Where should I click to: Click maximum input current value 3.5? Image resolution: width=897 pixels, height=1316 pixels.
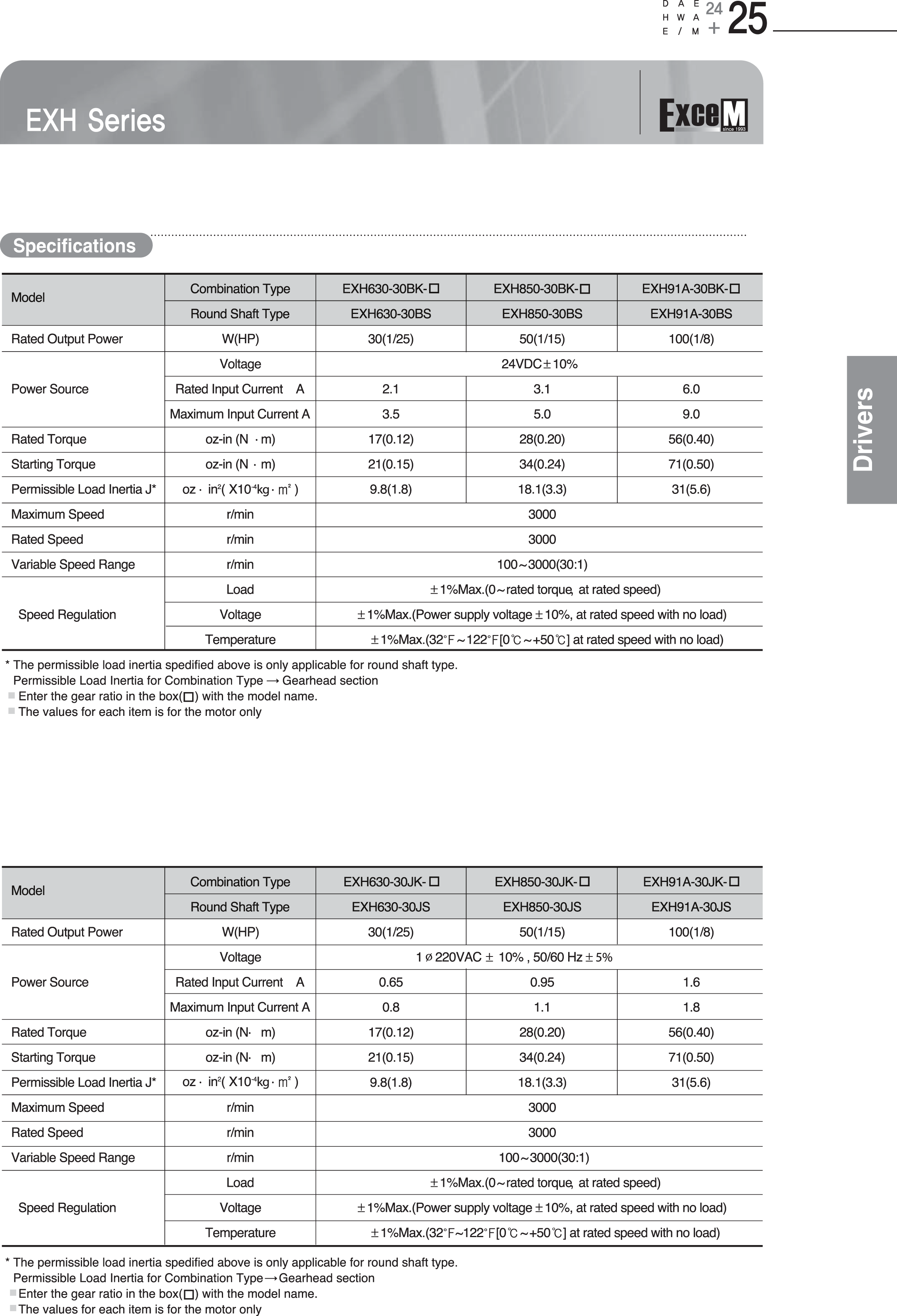391,414
